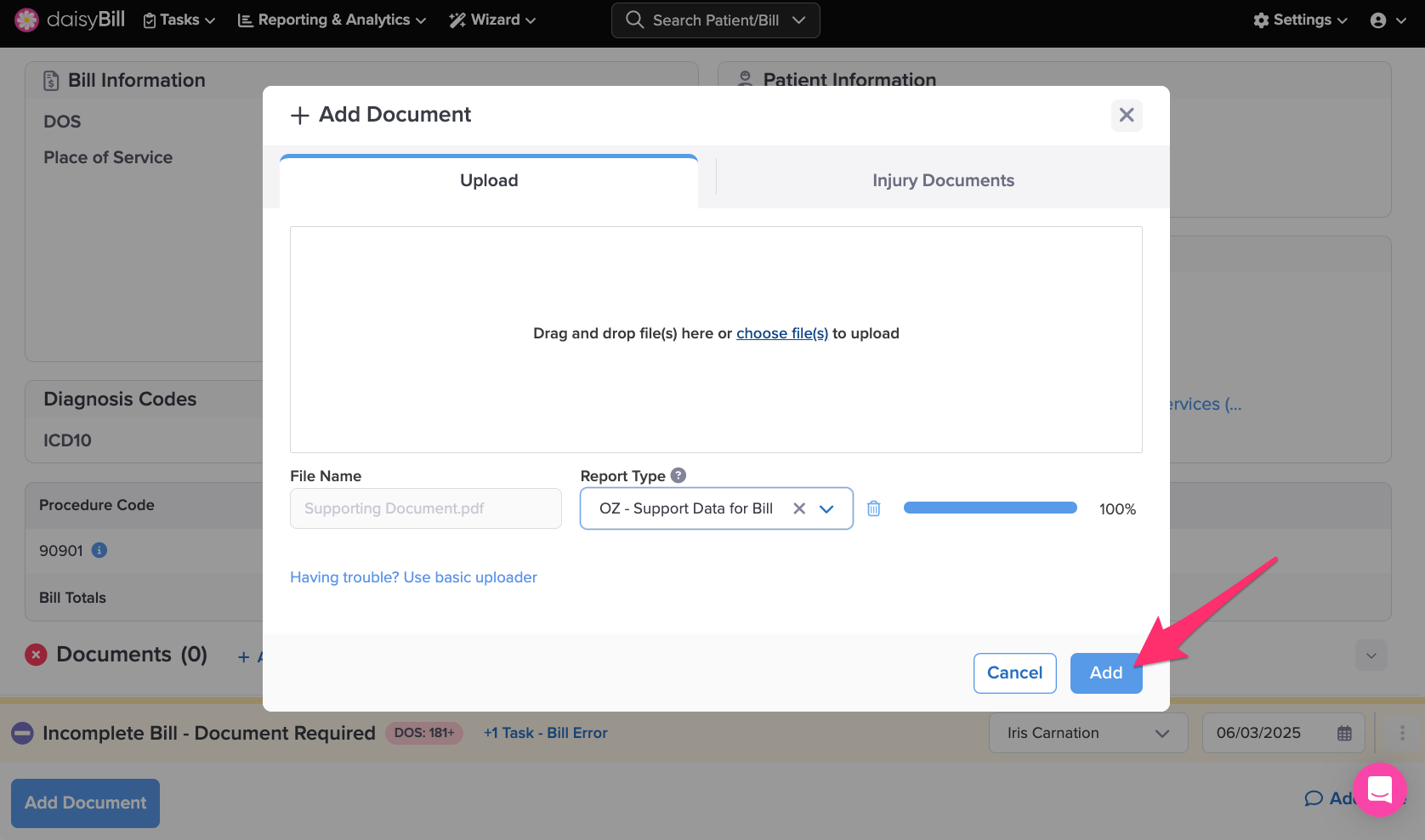Click the upload progress bar
Image resolution: width=1425 pixels, height=840 pixels.
[x=990, y=508]
